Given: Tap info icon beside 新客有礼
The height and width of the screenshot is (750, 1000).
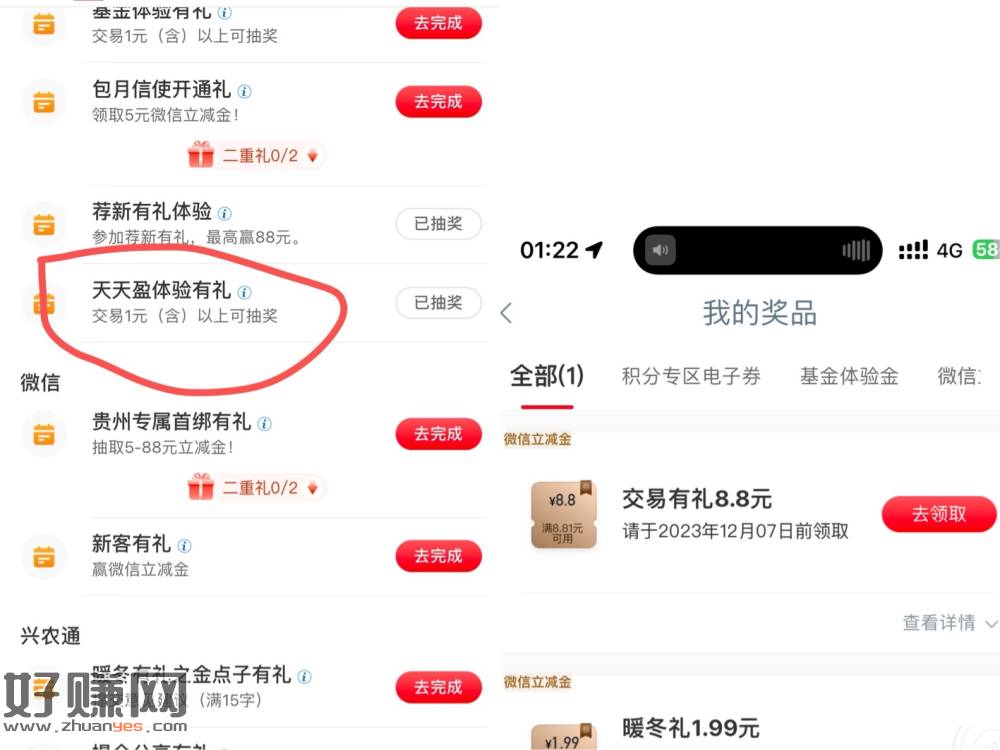Looking at the screenshot, I should click(184, 546).
